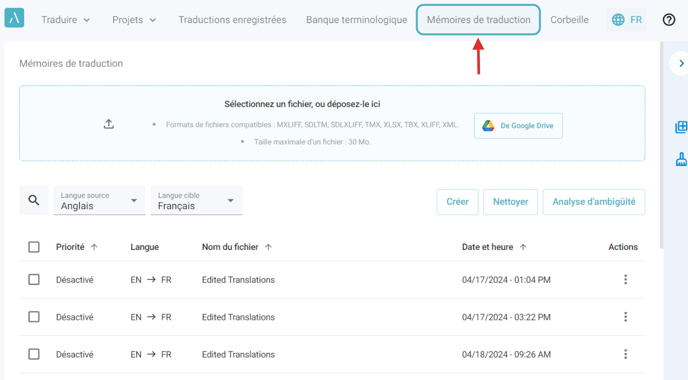
Task: Click the date 04/17/2024 - 01:04 PM
Action: tap(506, 280)
